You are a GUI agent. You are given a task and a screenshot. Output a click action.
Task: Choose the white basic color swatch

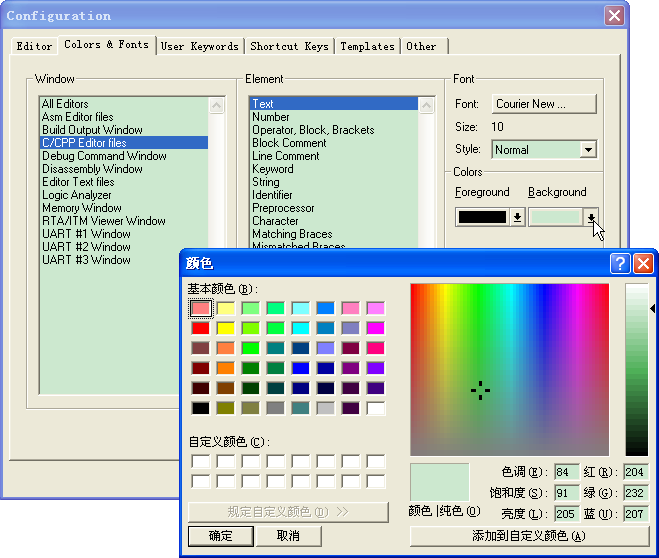(375, 408)
